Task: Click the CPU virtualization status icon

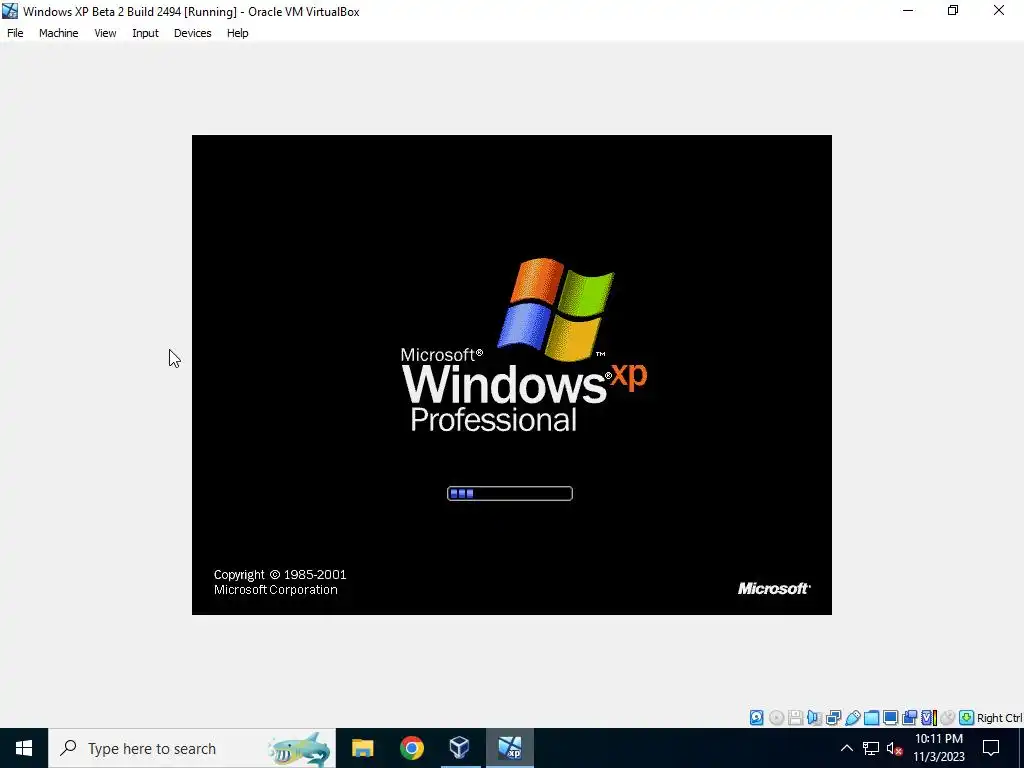Action: pyautogui.click(x=929, y=718)
